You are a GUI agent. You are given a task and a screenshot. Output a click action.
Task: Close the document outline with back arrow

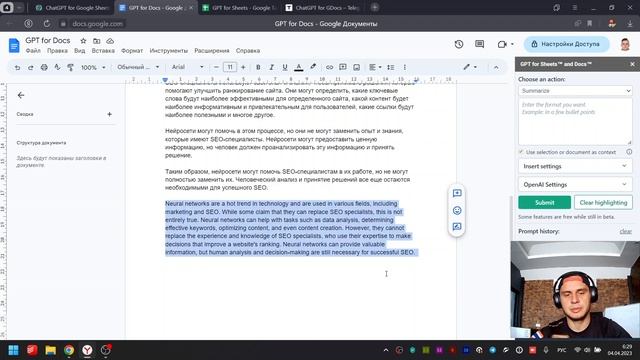[21, 95]
